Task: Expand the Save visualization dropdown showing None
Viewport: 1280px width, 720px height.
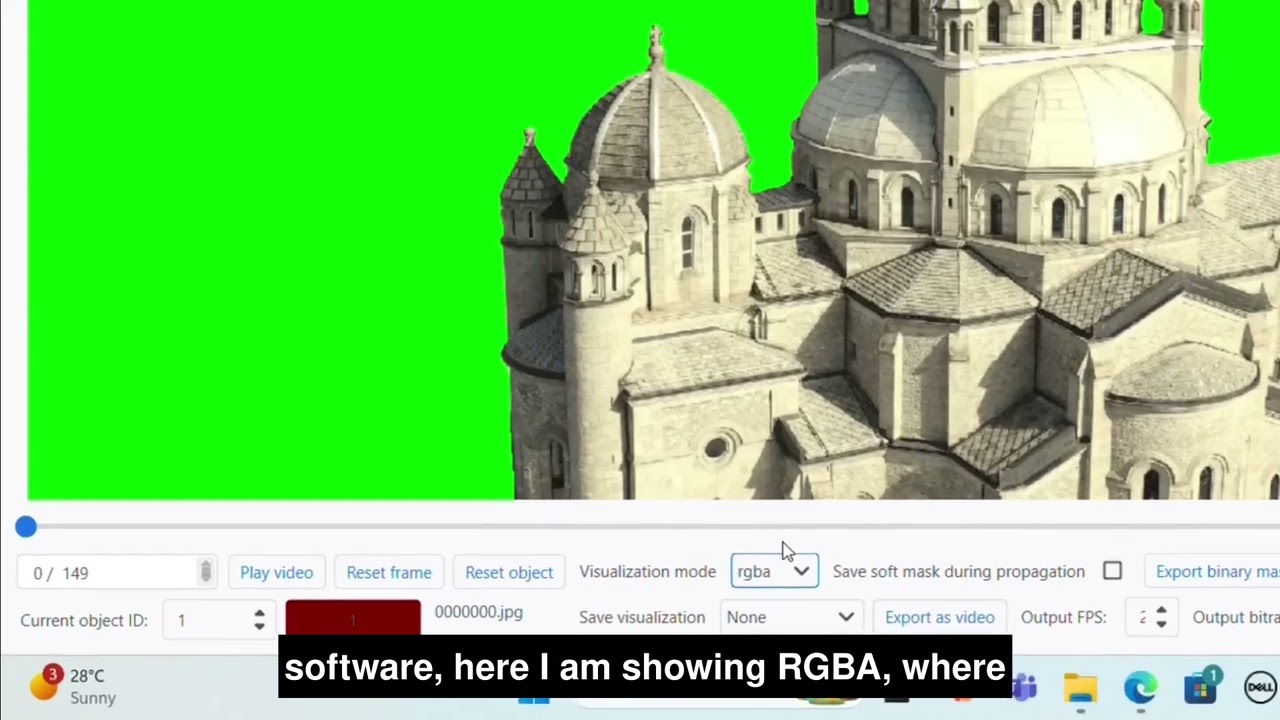Action: pos(790,617)
